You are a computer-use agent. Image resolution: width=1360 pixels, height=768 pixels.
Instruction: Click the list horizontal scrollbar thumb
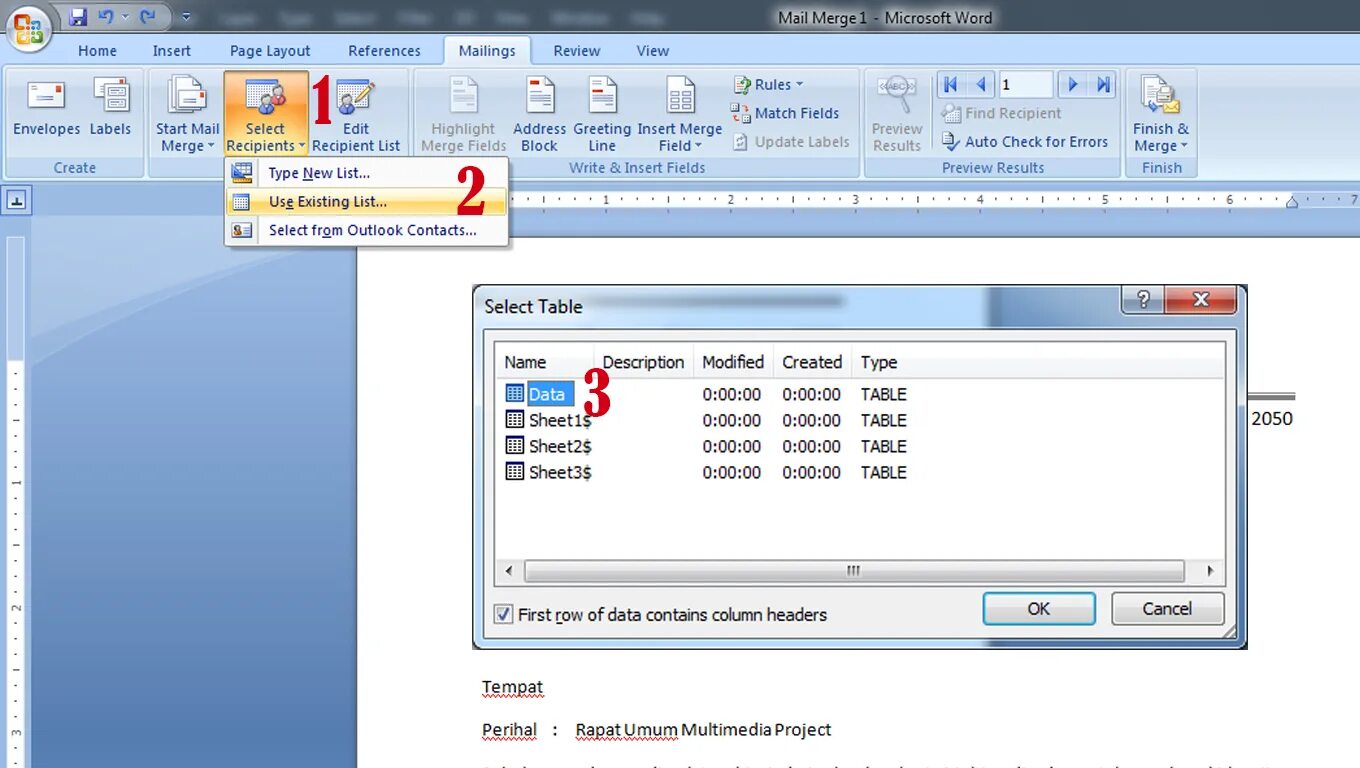(x=854, y=571)
